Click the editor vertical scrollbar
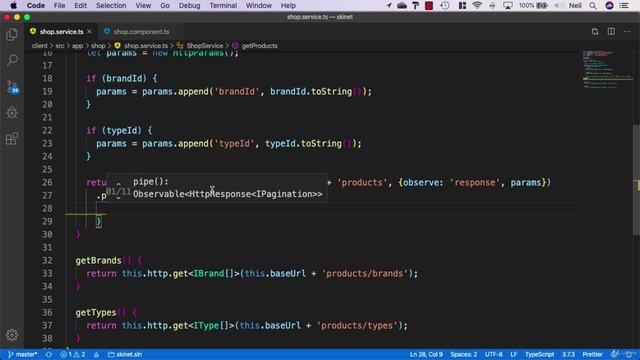640x360 pixels. (636, 180)
